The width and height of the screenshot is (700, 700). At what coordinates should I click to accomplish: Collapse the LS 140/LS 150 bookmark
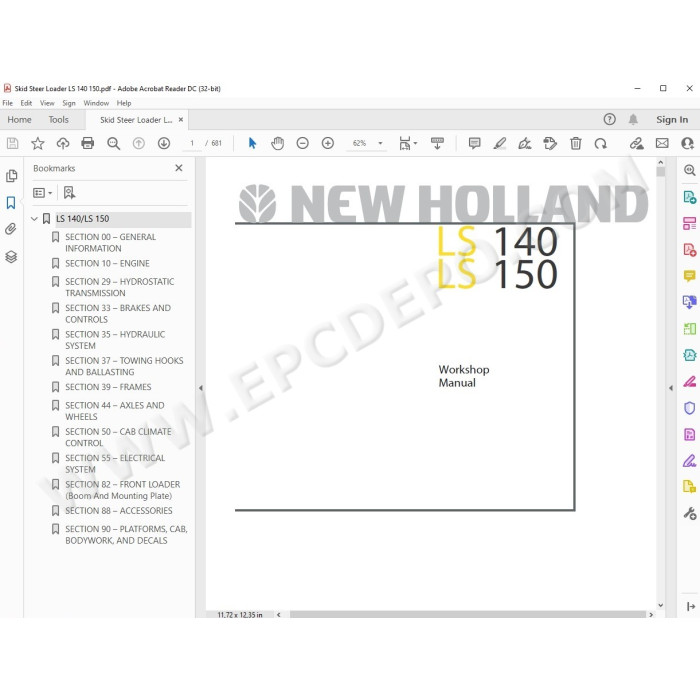pos(34,219)
